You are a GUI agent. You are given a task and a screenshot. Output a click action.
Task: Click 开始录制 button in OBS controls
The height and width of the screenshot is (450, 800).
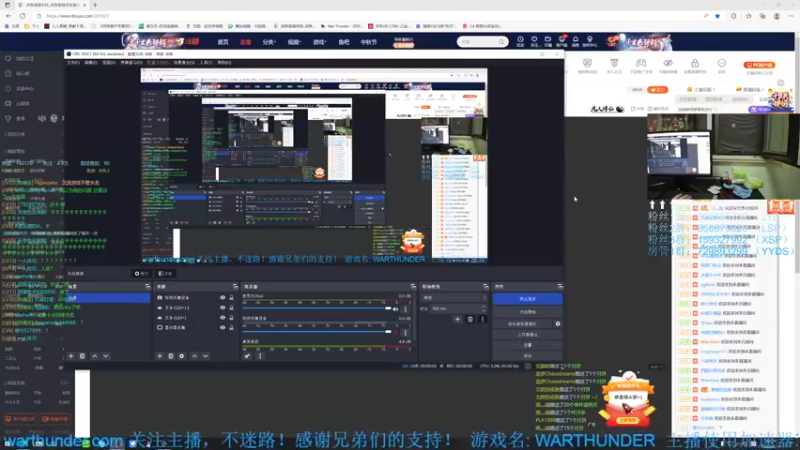528,312
